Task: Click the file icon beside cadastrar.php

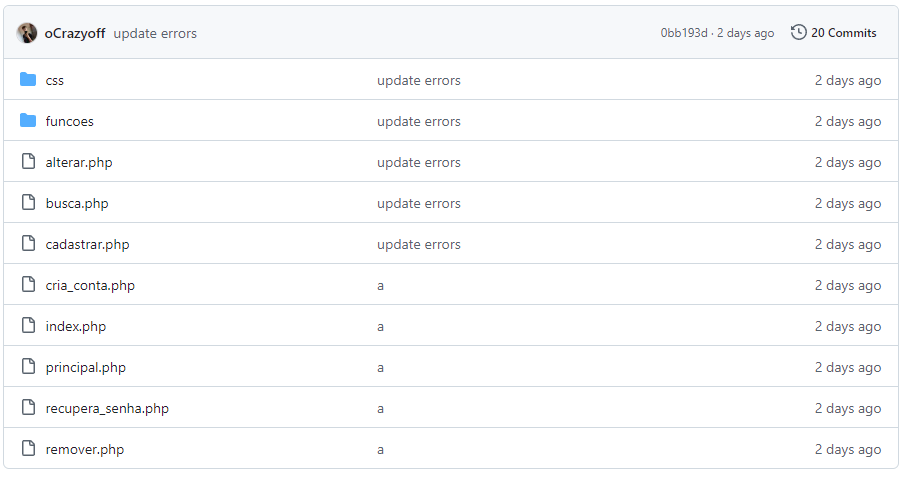Action: (x=28, y=243)
